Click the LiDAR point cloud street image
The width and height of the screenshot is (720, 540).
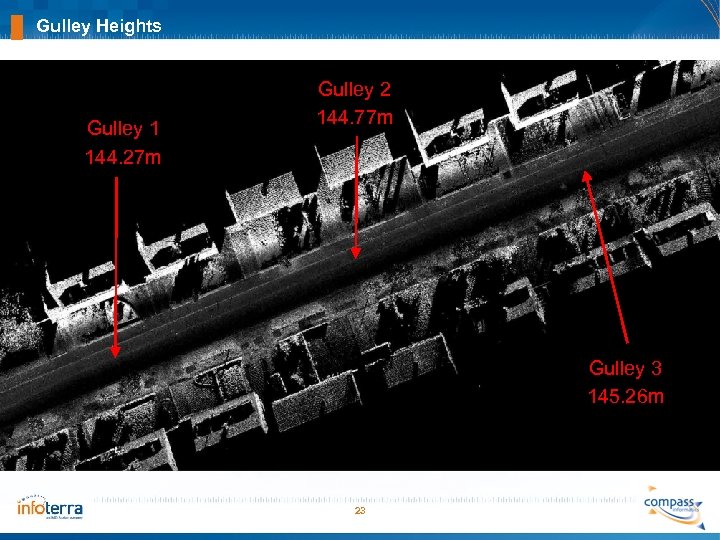tap(360, 265)
